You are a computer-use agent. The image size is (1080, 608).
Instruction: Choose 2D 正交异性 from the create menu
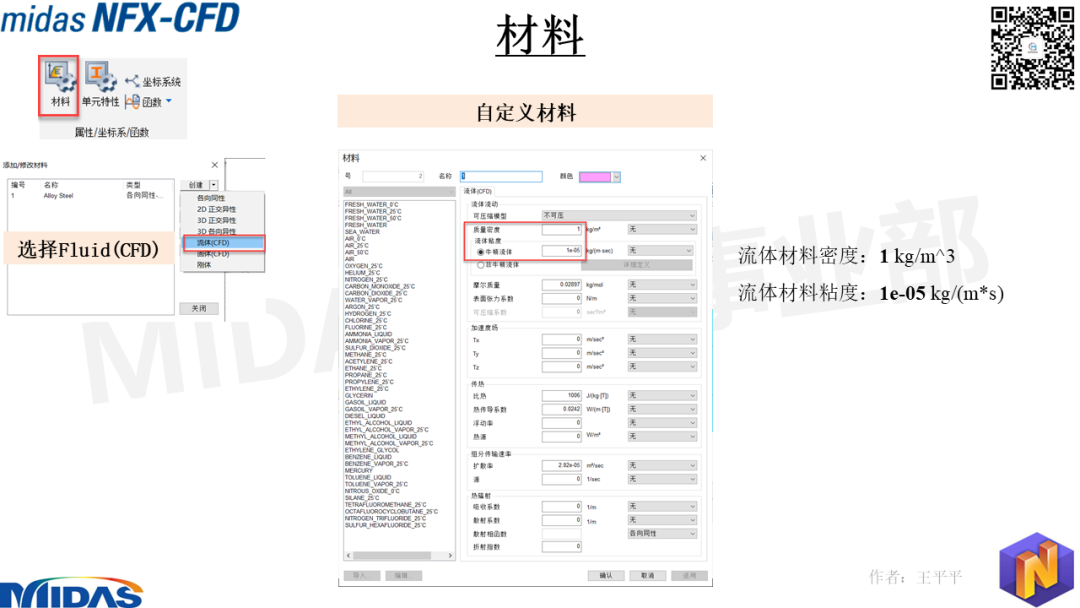[216, 209]
